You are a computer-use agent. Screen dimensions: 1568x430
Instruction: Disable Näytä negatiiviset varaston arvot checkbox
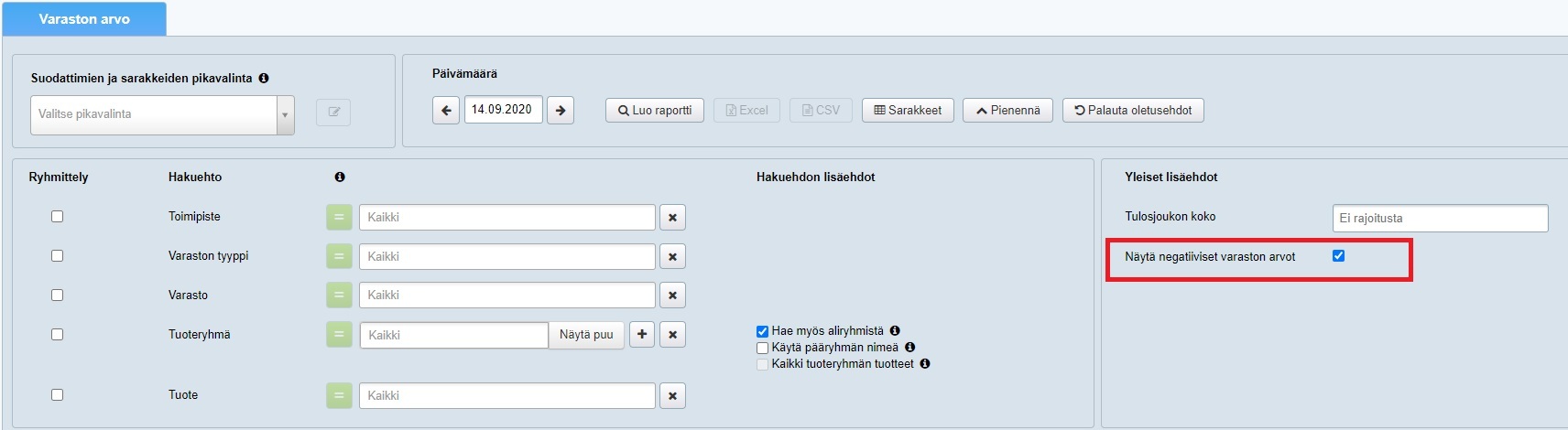[x=1338, y=256]
